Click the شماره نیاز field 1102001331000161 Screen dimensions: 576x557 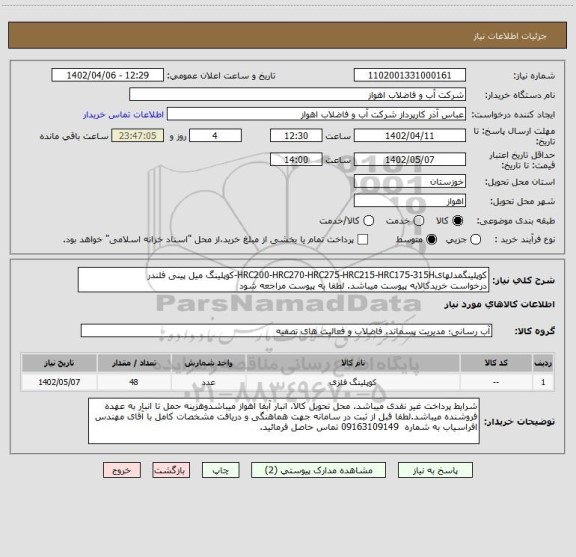click(410, 75)
